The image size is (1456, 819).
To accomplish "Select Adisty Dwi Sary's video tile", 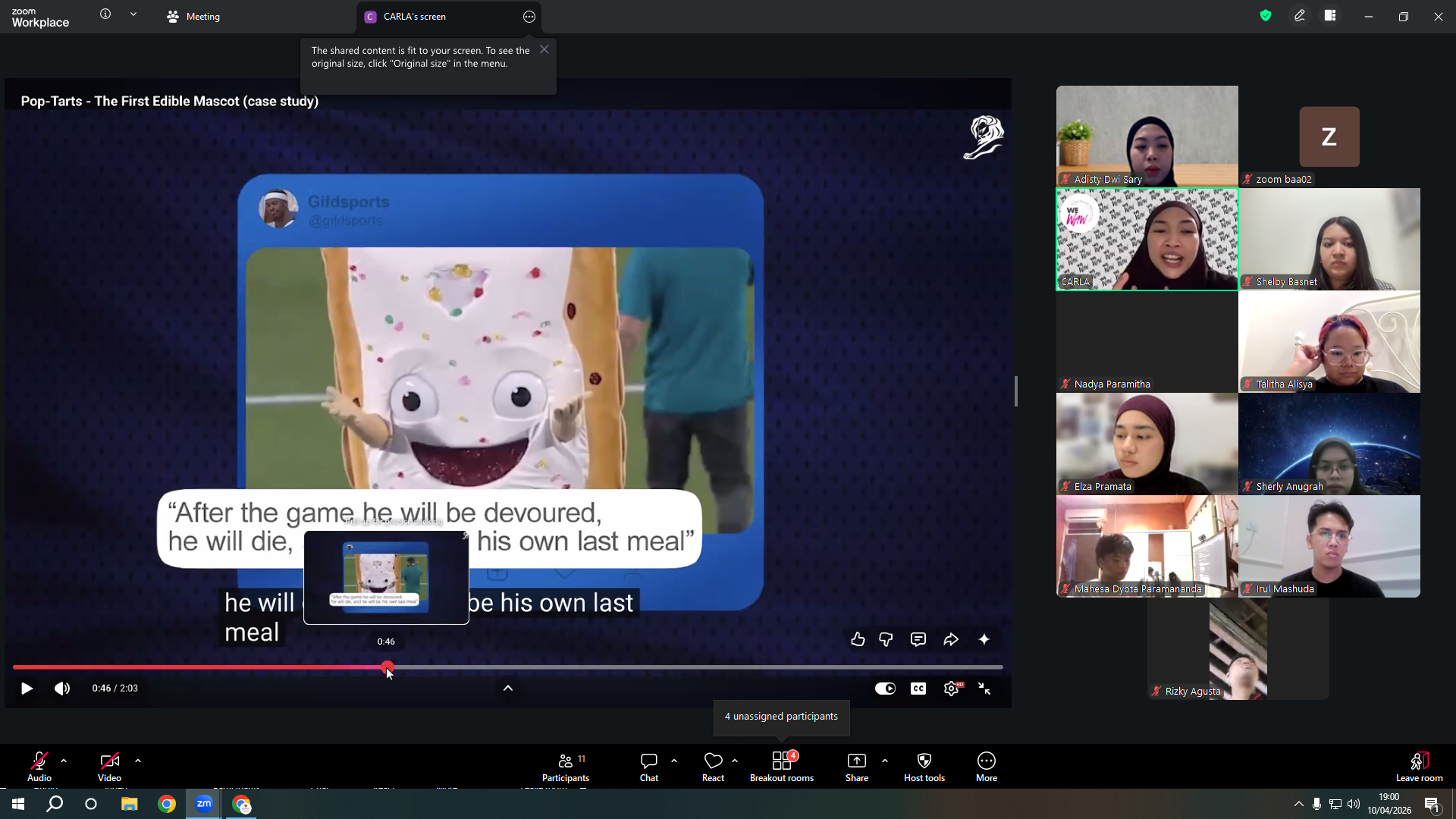I will 1147,136.
